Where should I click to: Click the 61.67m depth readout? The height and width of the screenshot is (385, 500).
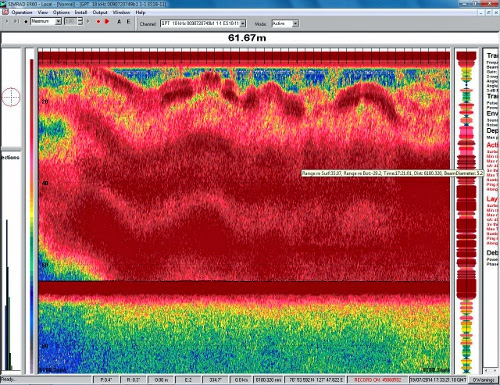[x=247, y=38]
